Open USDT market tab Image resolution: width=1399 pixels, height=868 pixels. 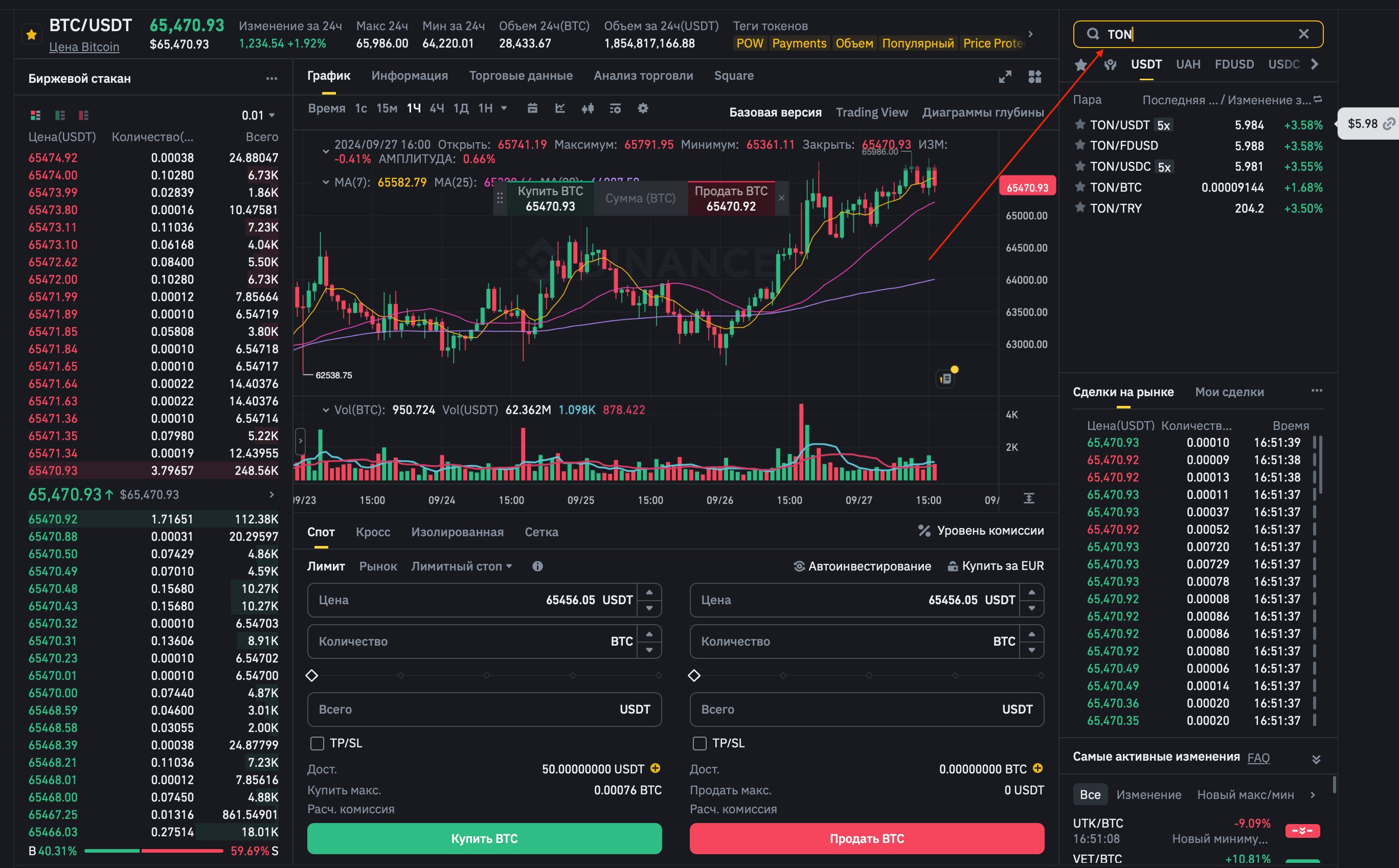pyautogui.click(x=1146, y=64)
